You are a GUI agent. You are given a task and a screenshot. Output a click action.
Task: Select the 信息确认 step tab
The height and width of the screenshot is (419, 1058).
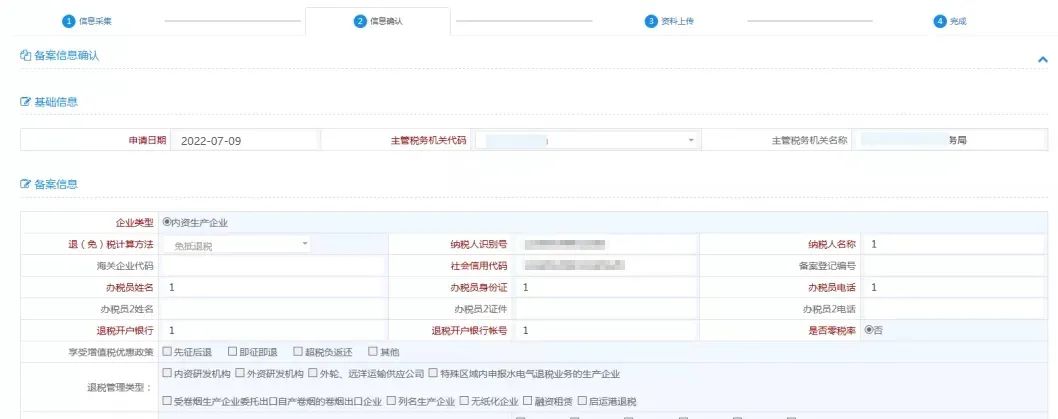point(378,21)
